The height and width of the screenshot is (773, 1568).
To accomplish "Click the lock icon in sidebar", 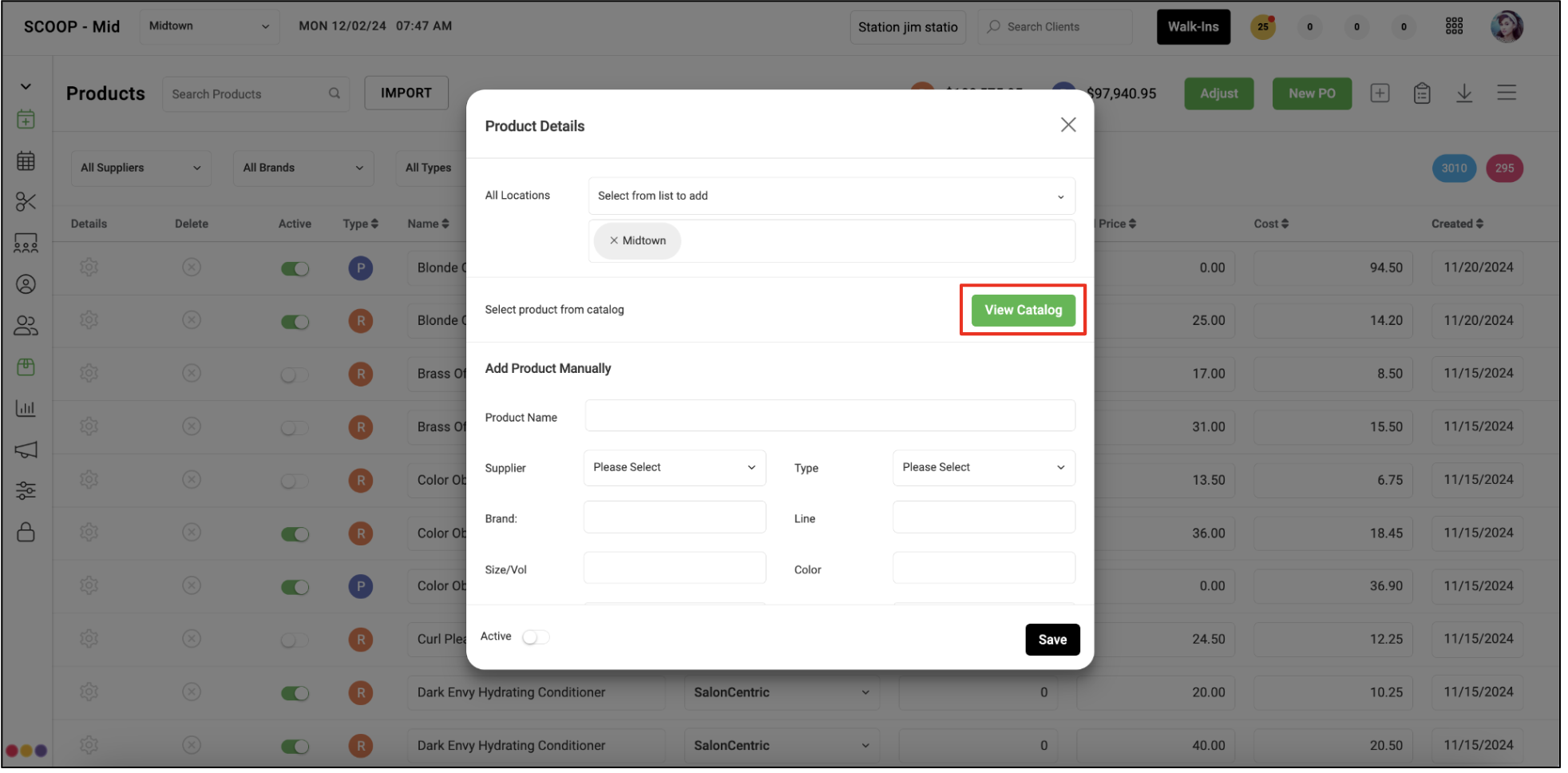I will pyautogui.click(x=26, y=532).
